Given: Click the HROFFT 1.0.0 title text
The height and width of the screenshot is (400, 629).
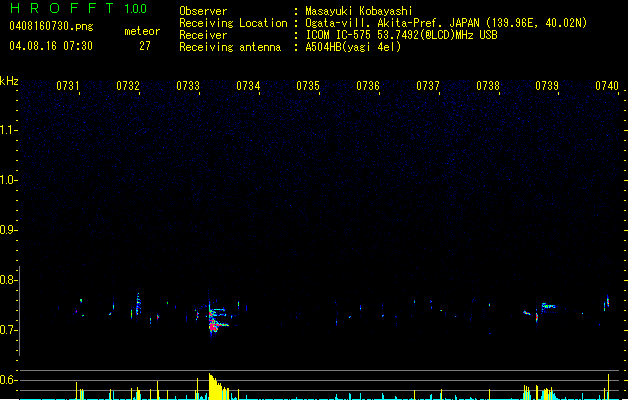Looking at the screenshot, I should pos(79,8).
